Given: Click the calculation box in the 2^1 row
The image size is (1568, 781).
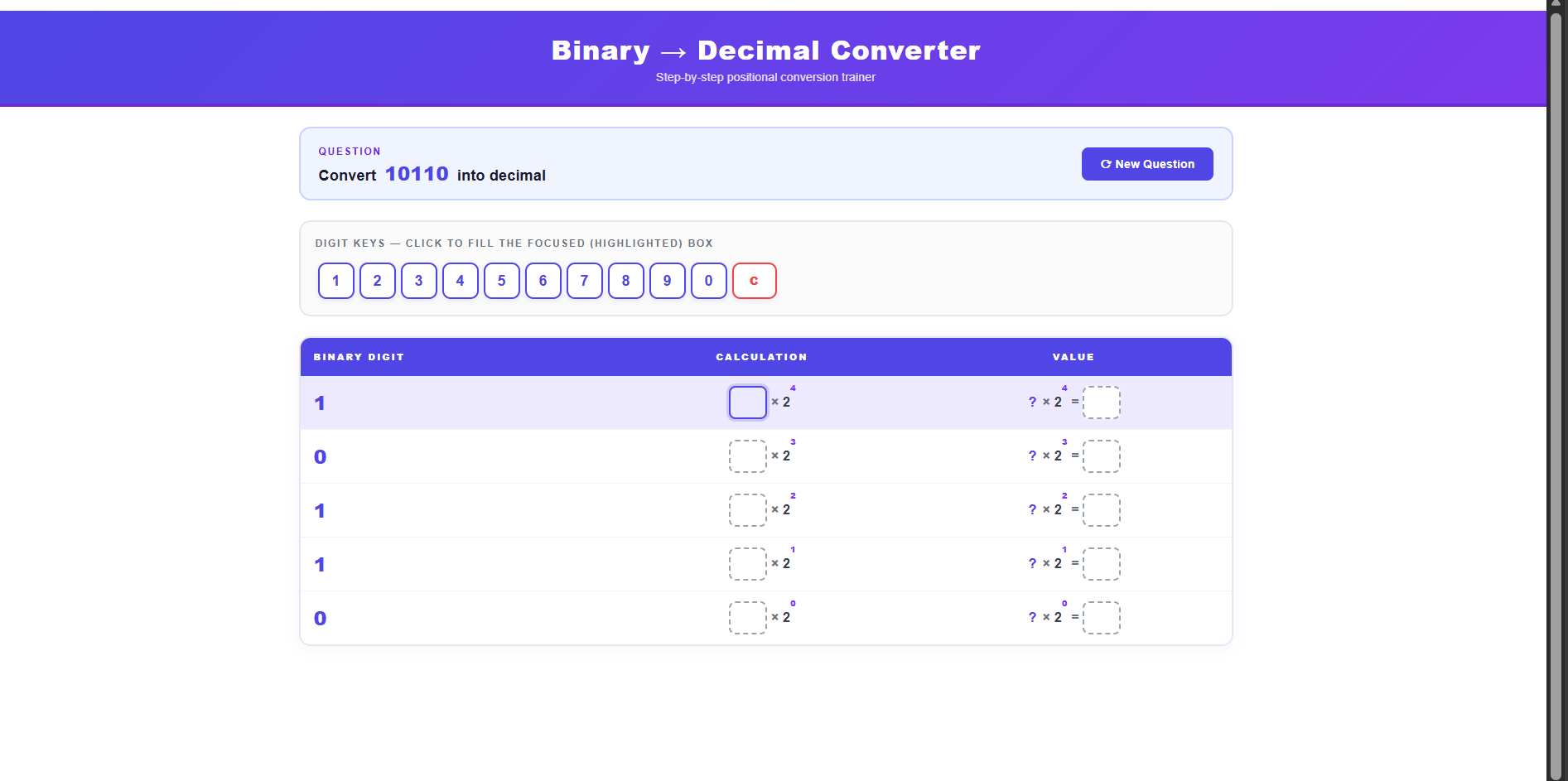Looking at the screenshot, I should [747, 564].
